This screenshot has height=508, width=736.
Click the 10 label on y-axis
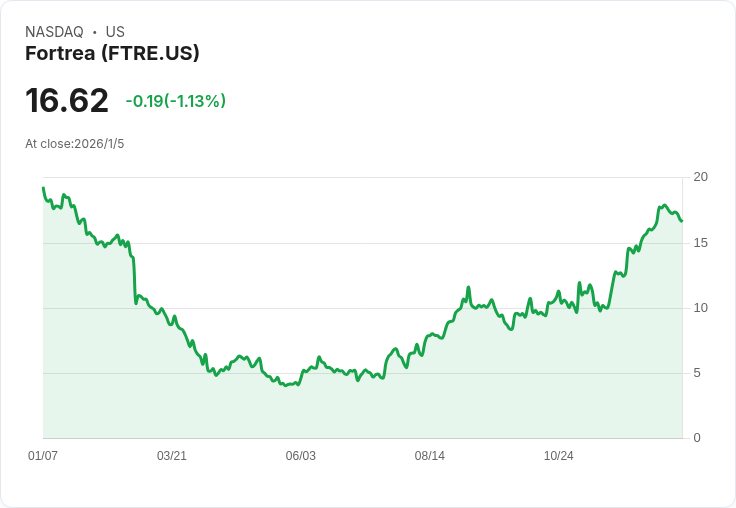[x=700, y=308]
